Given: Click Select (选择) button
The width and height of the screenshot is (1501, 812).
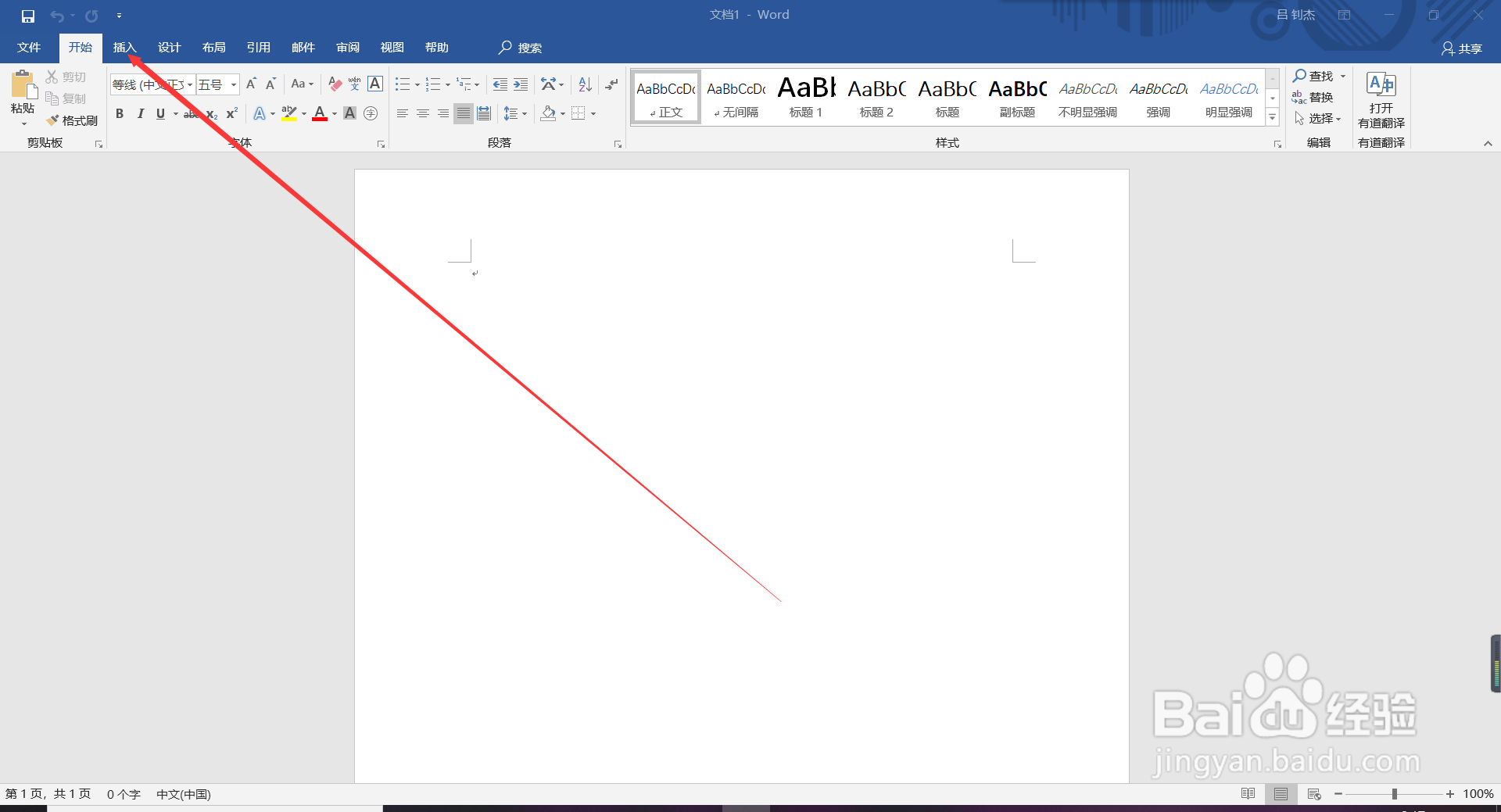Looking at the screenshot, I should 1317,119.
